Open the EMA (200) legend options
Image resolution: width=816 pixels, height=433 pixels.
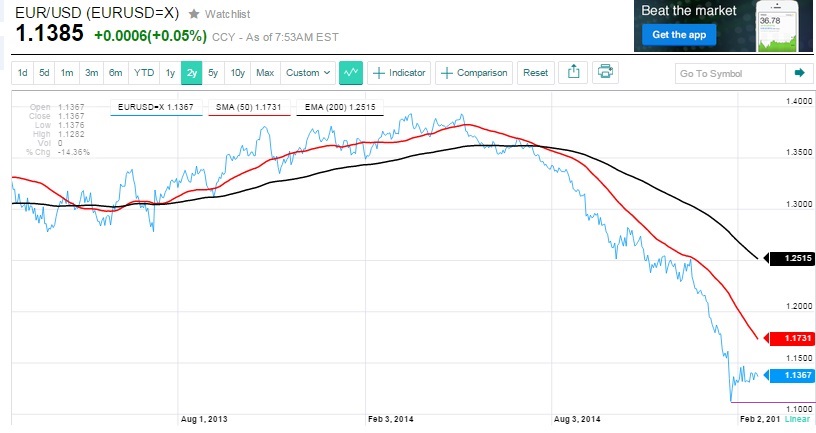[x=339, y=105]
